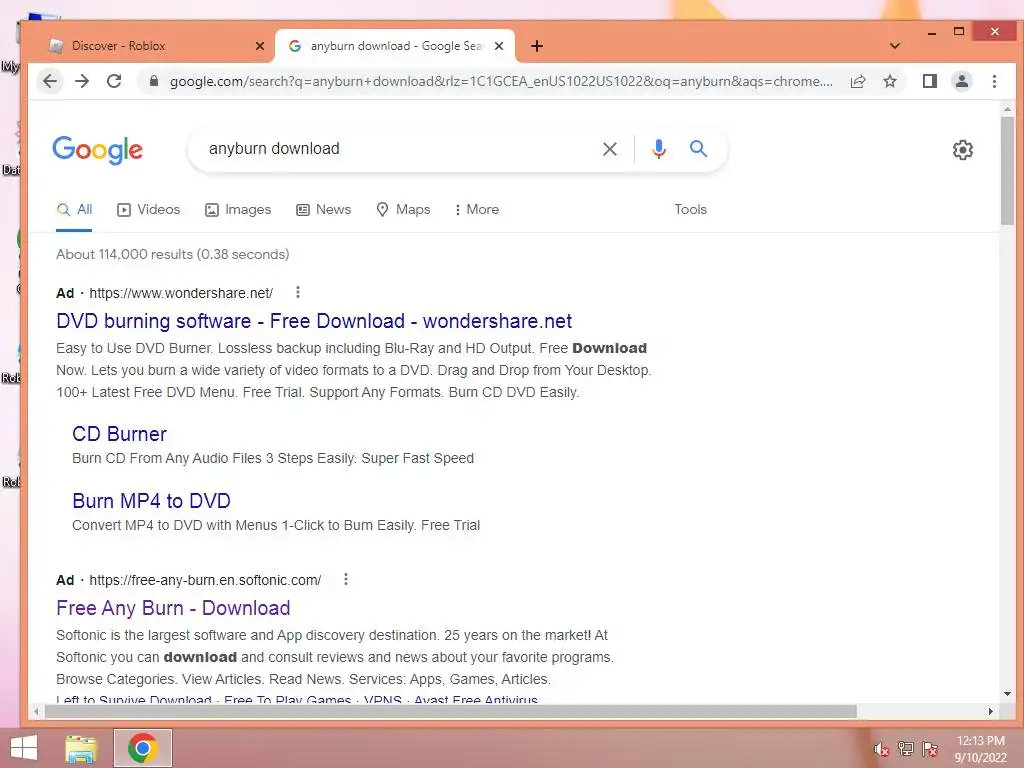Click the muted speaker tray icon

coord(881,749)
